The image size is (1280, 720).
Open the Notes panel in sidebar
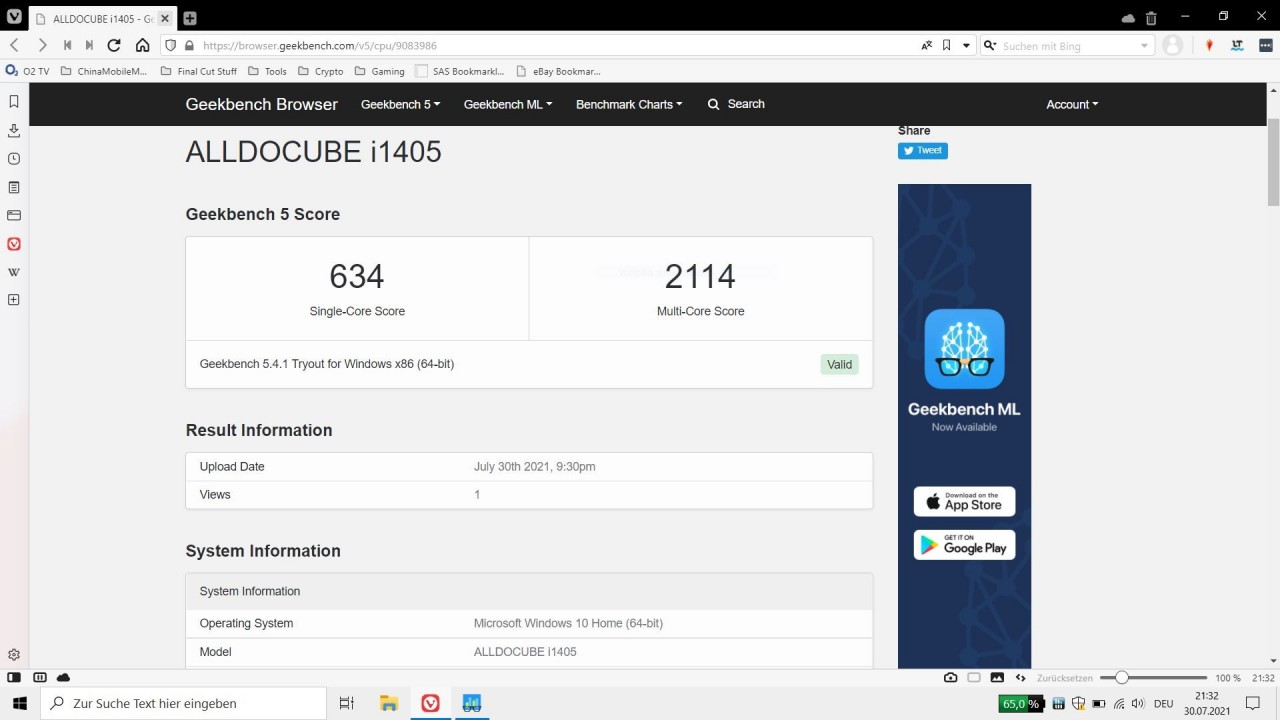(14, 187)
